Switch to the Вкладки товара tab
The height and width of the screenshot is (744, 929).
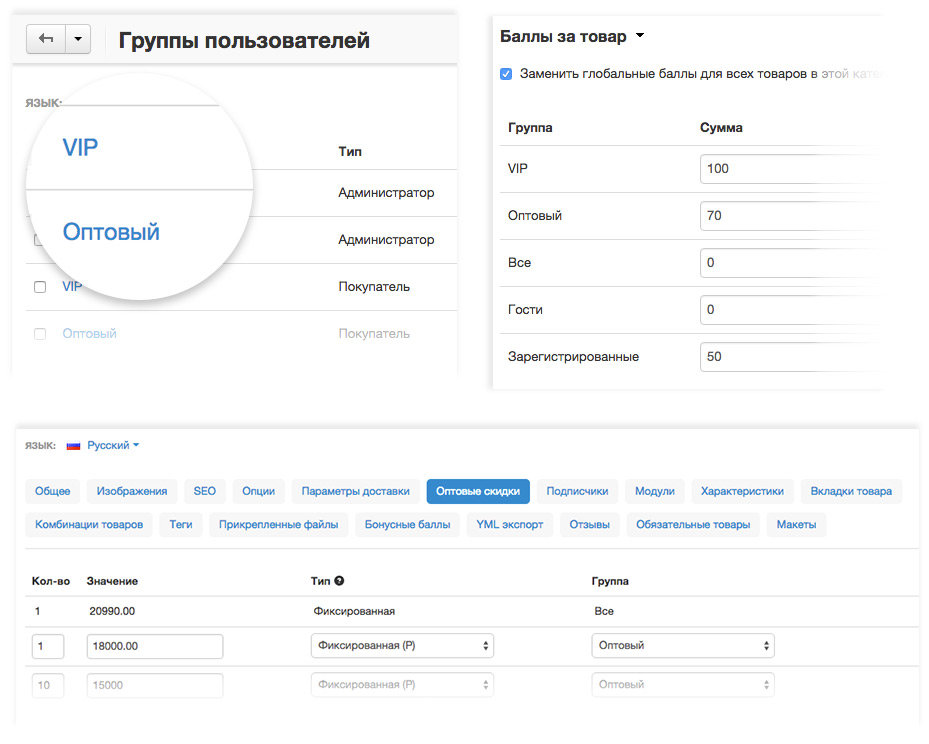coord(851,491)
